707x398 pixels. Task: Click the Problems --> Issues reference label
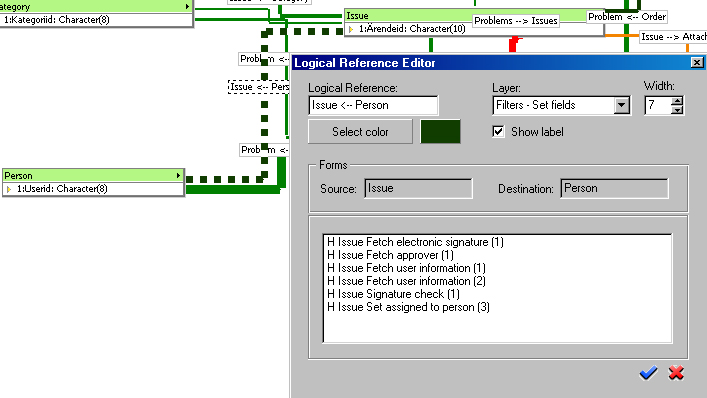516,21
